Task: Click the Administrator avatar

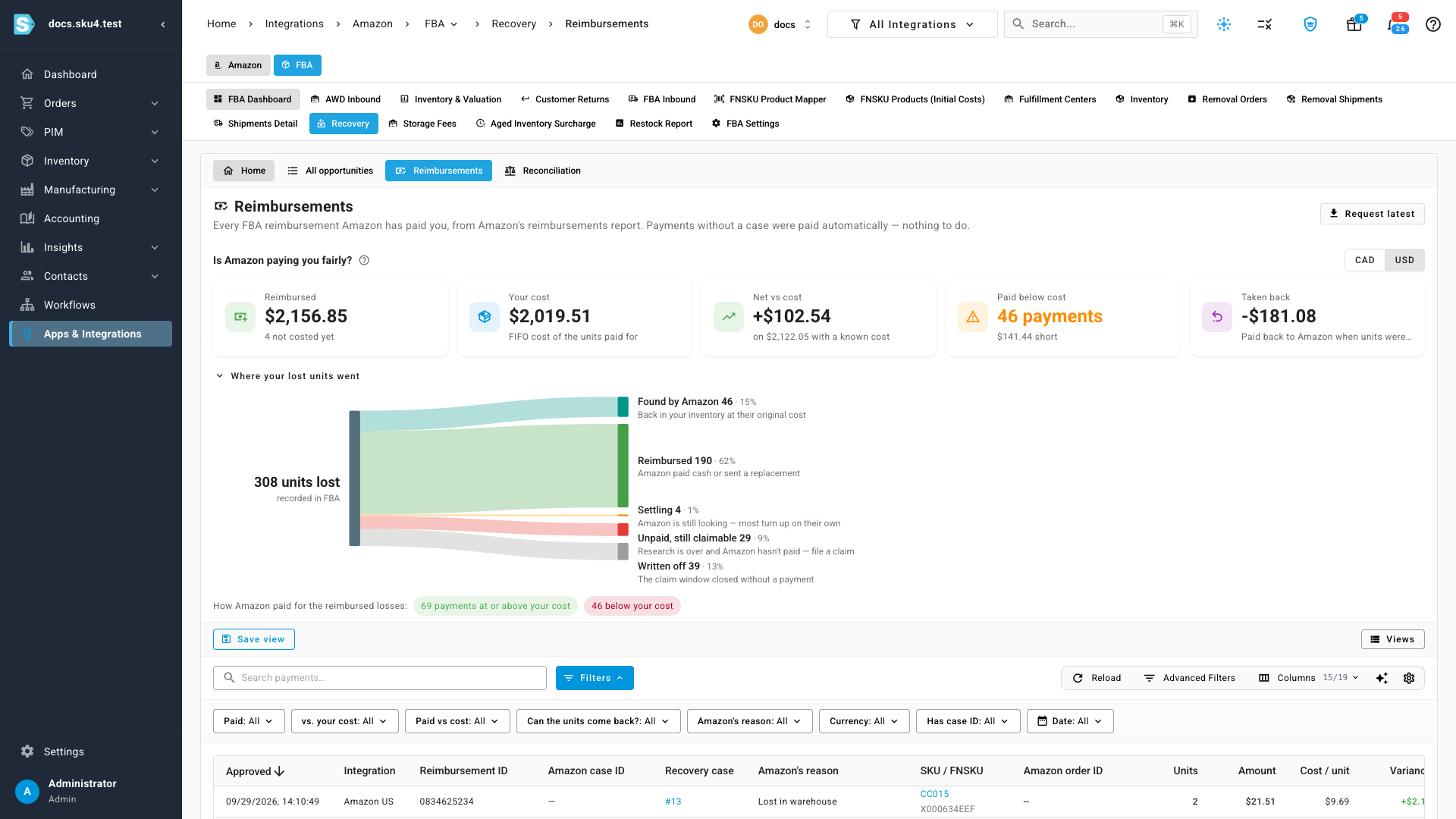Action: [x=27, y=791]
